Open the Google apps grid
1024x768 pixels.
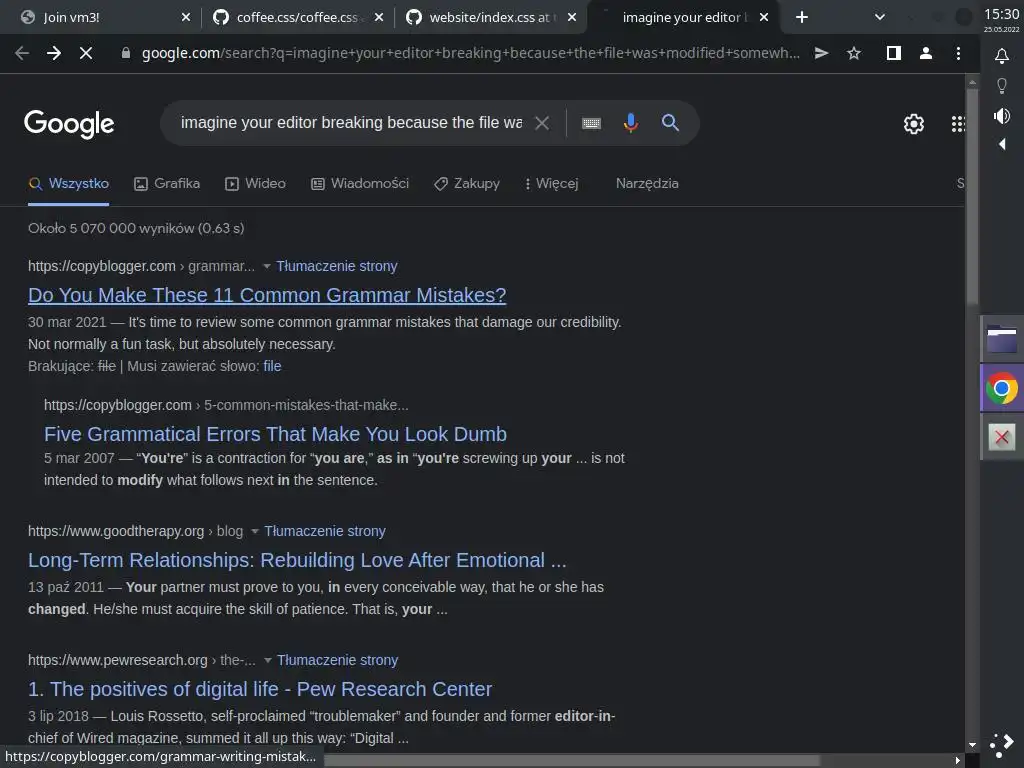click(958, 123)
